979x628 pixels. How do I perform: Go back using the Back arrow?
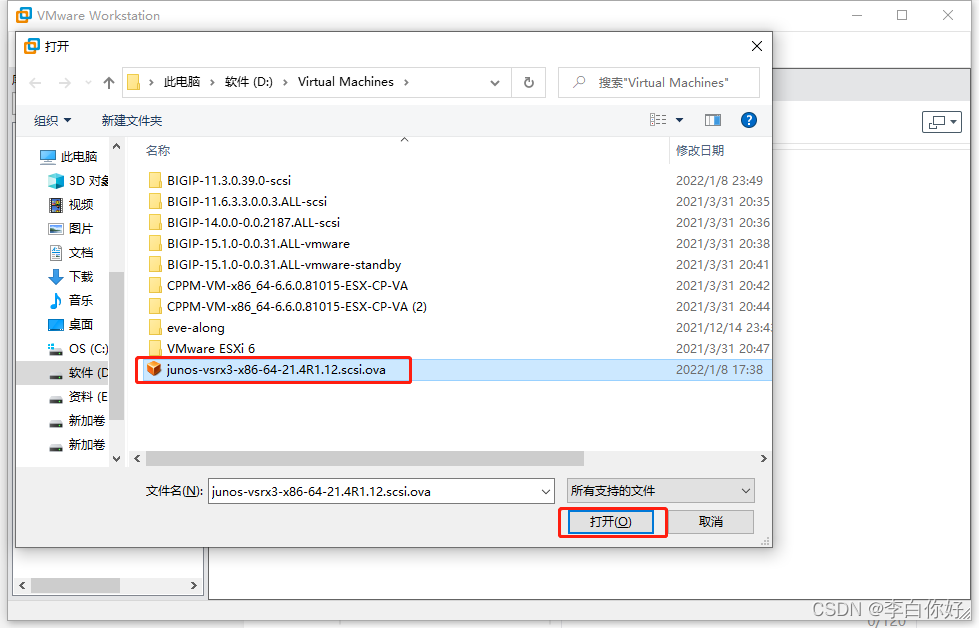click(x=36, y=82)
